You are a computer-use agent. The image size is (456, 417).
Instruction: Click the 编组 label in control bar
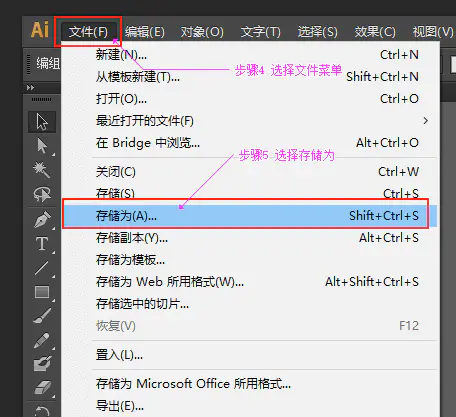coord(48,63)
